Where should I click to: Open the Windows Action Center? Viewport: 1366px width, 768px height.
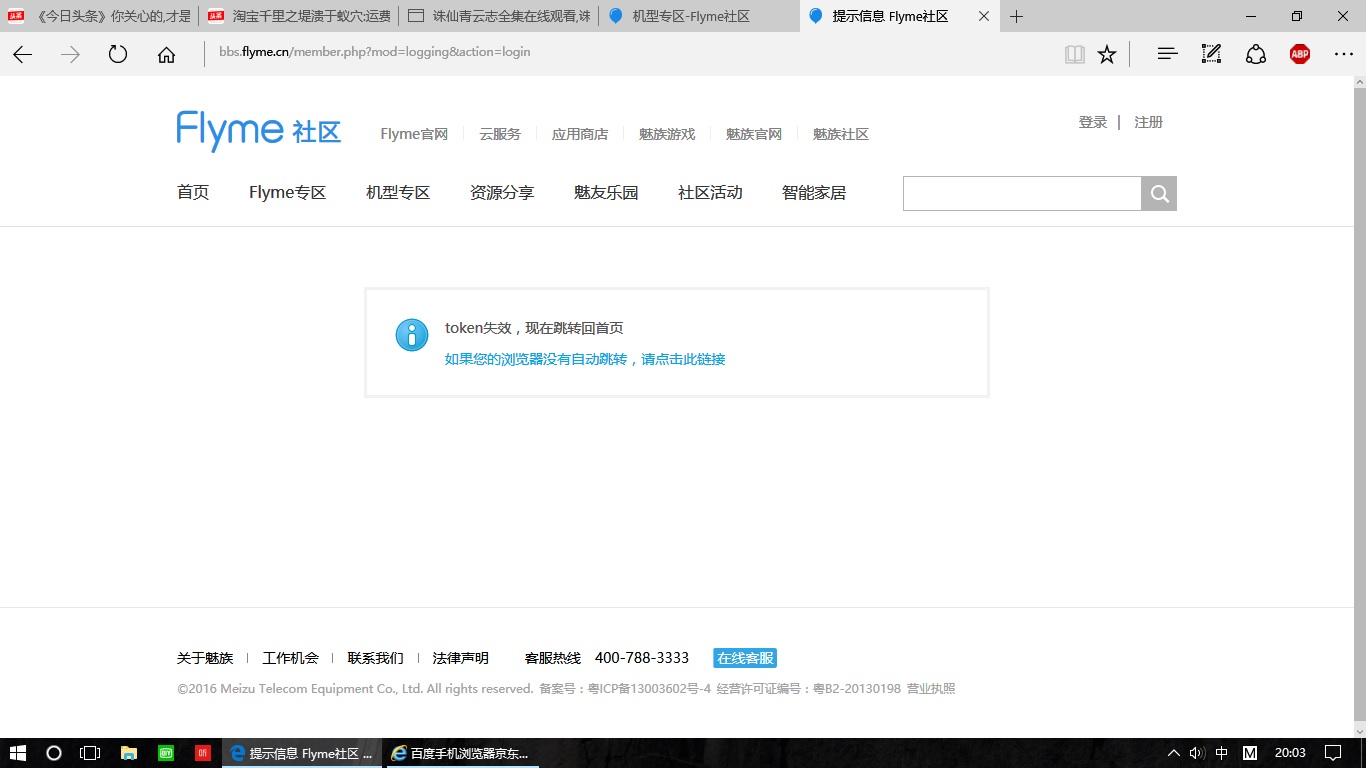pyautogui.click(x=1332, y=753)
